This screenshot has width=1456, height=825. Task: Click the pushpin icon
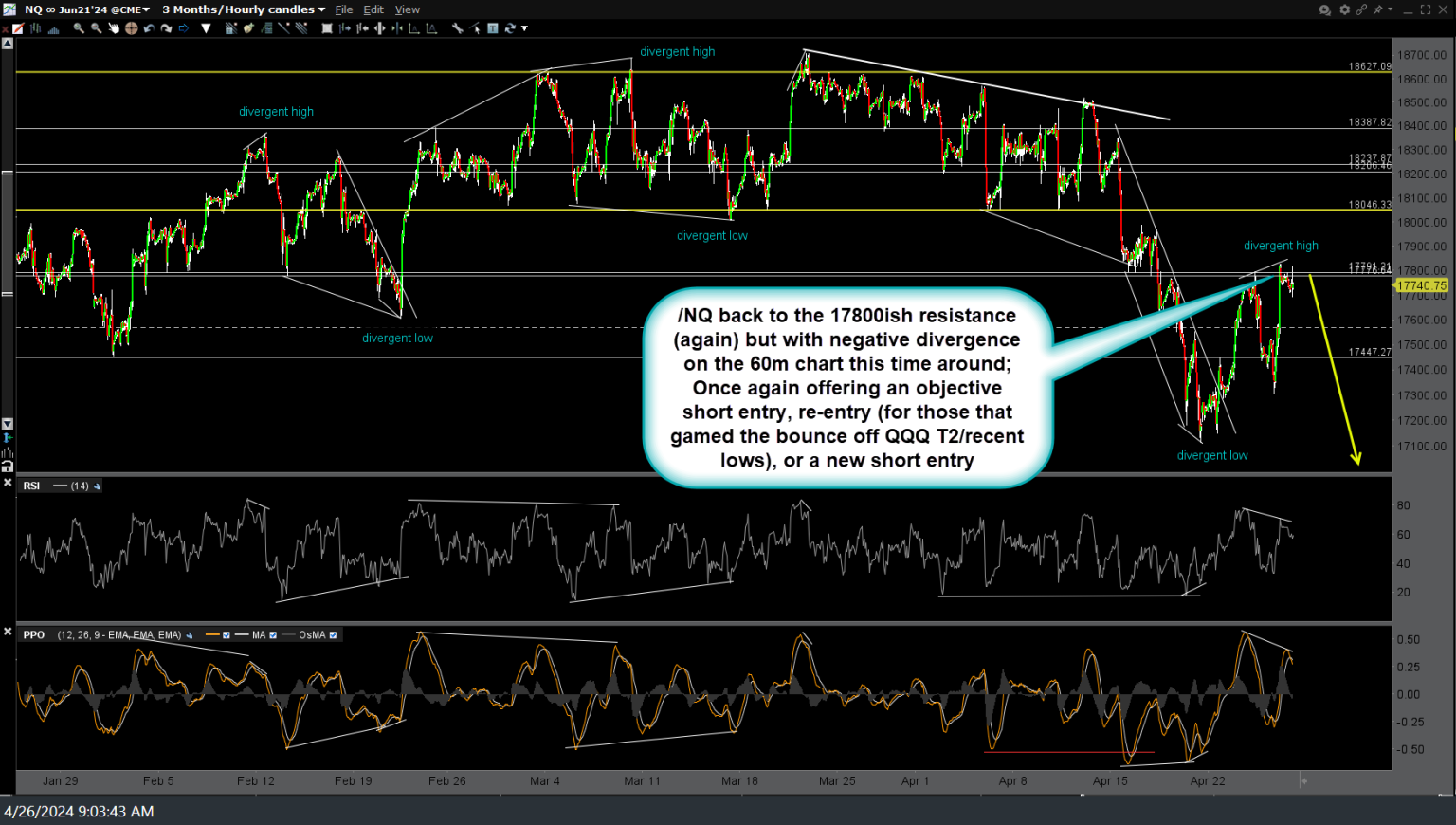pyautogui.click(x=1378, y=9)
